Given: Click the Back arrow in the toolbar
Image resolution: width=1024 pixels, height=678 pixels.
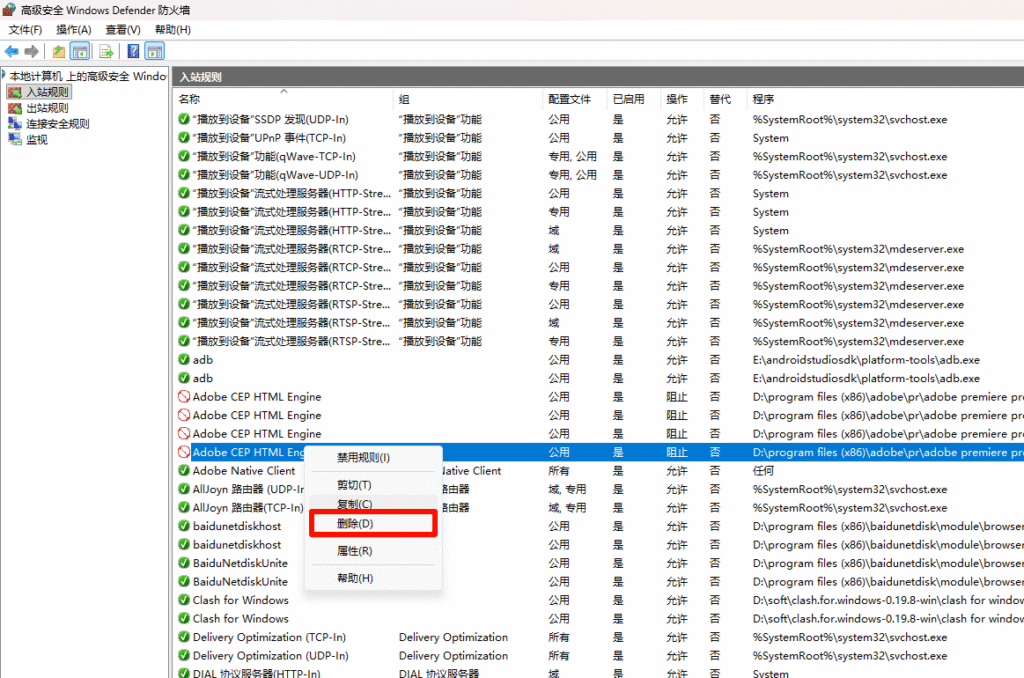Looking at the screenshot, I should (x=12, y=51).
